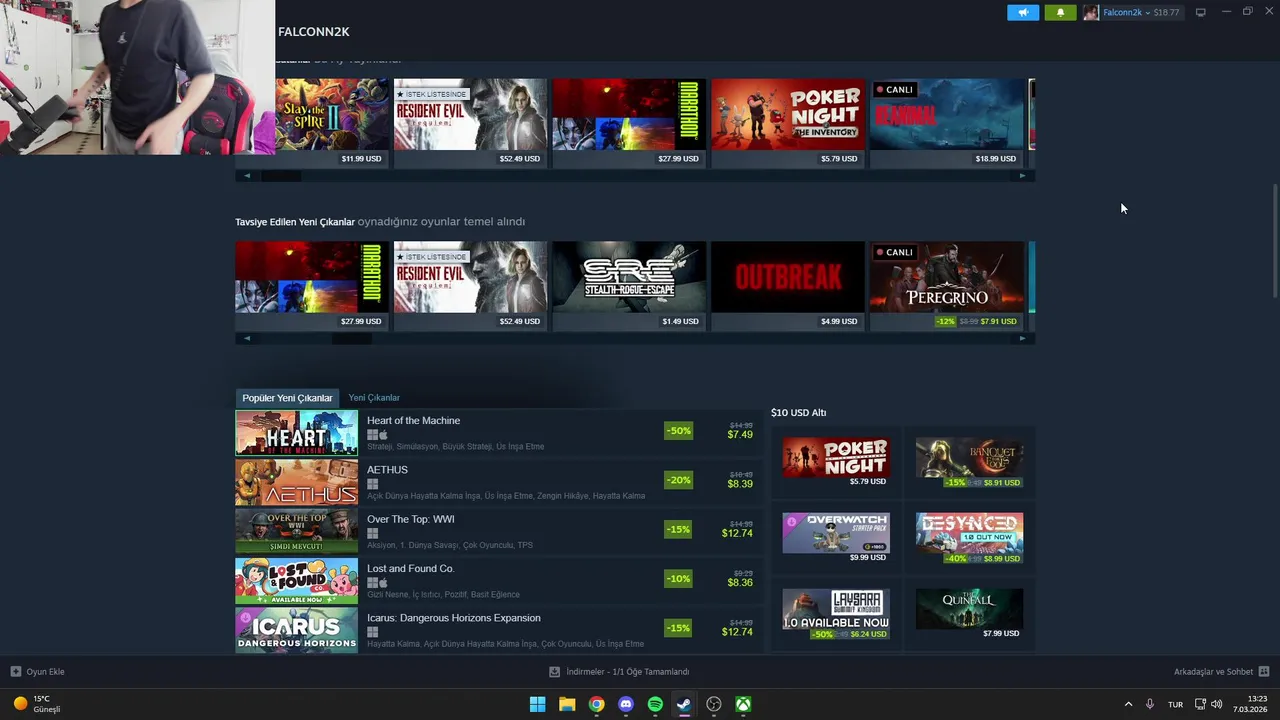Open Arkadaşlar ve Sohbet panel
Viewport: 1280px width, 720px height.
pyautogui.click(x=1213, y=672)
